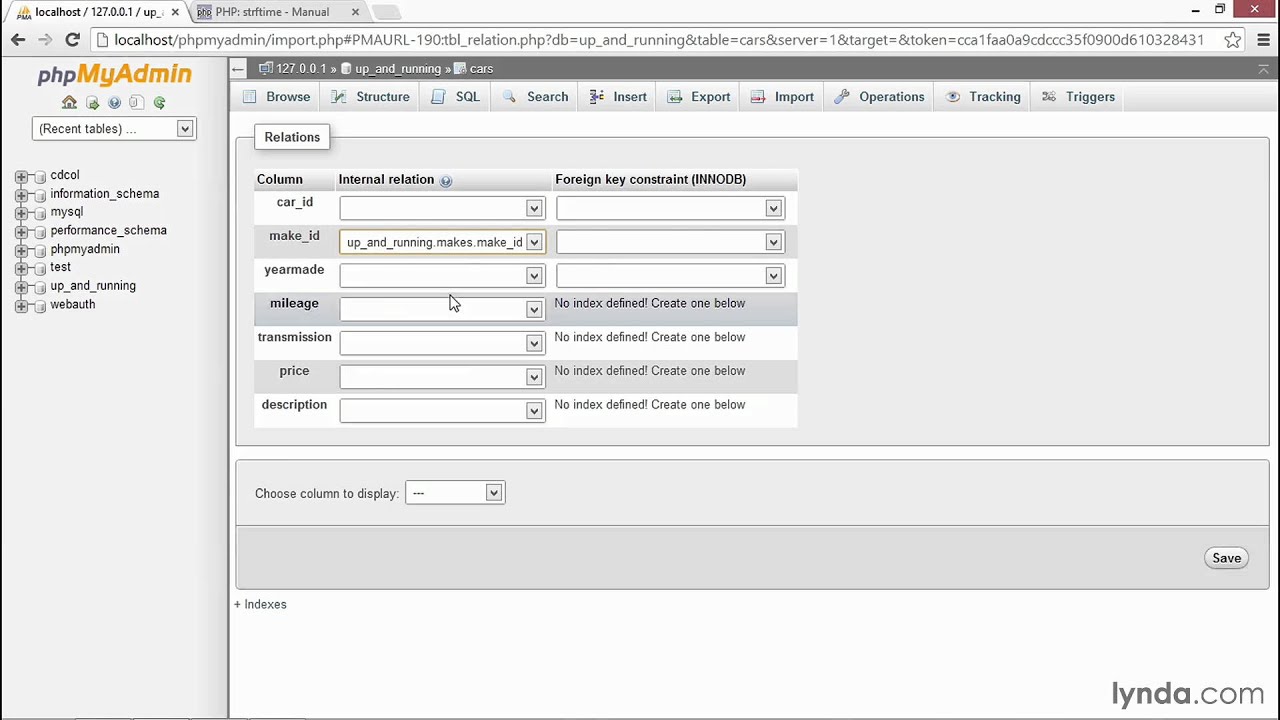Click the car_id foreign key constraint dropdown

click(773, 208)
